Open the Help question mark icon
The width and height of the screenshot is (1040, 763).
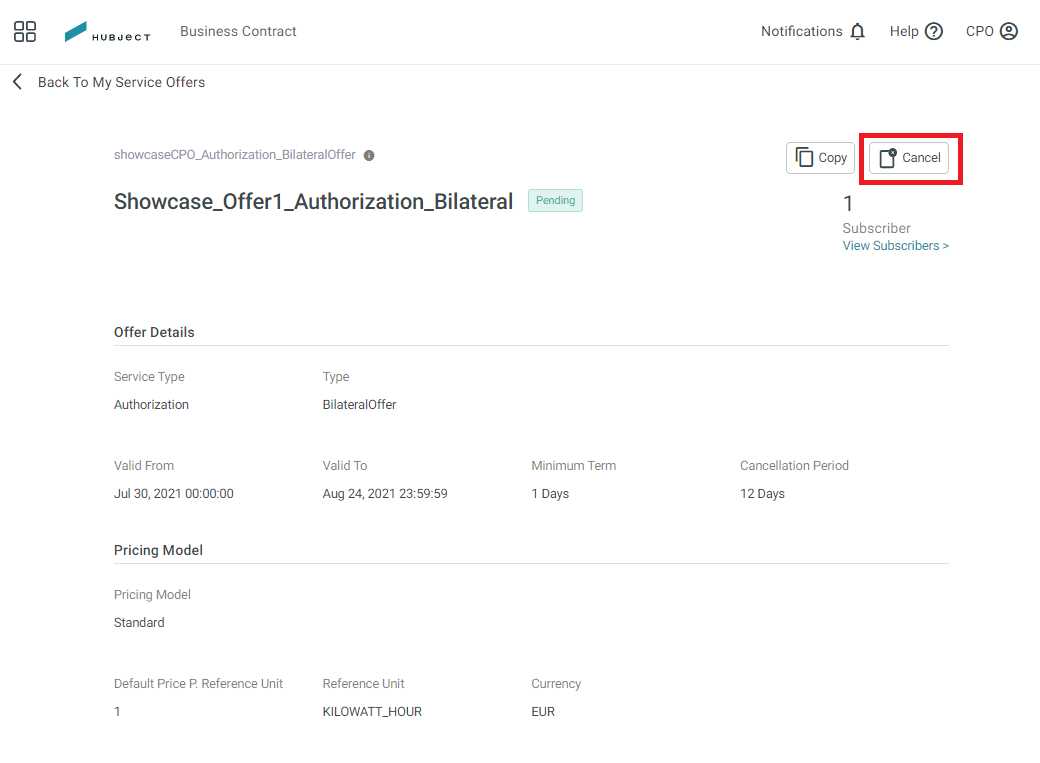[934, 31]
